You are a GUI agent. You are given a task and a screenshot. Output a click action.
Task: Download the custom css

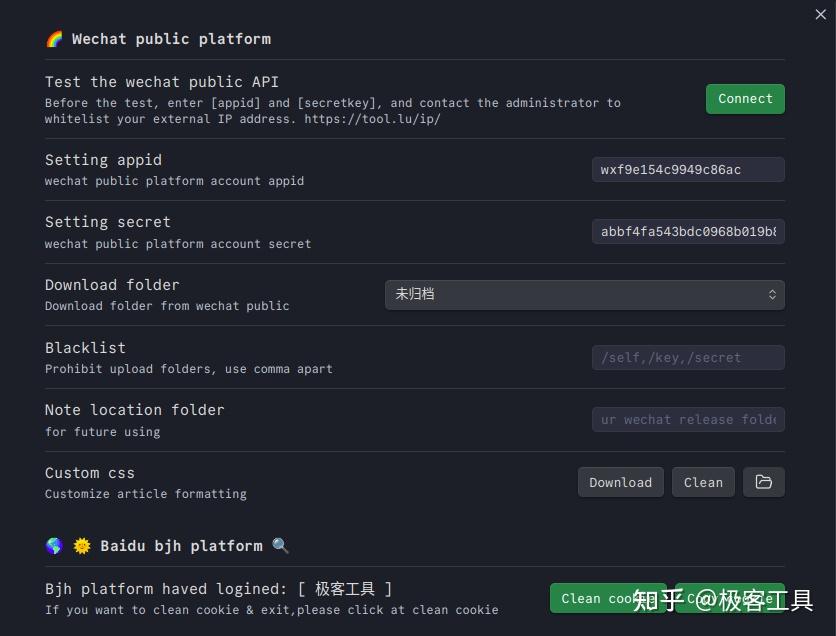tap(621, 482)
